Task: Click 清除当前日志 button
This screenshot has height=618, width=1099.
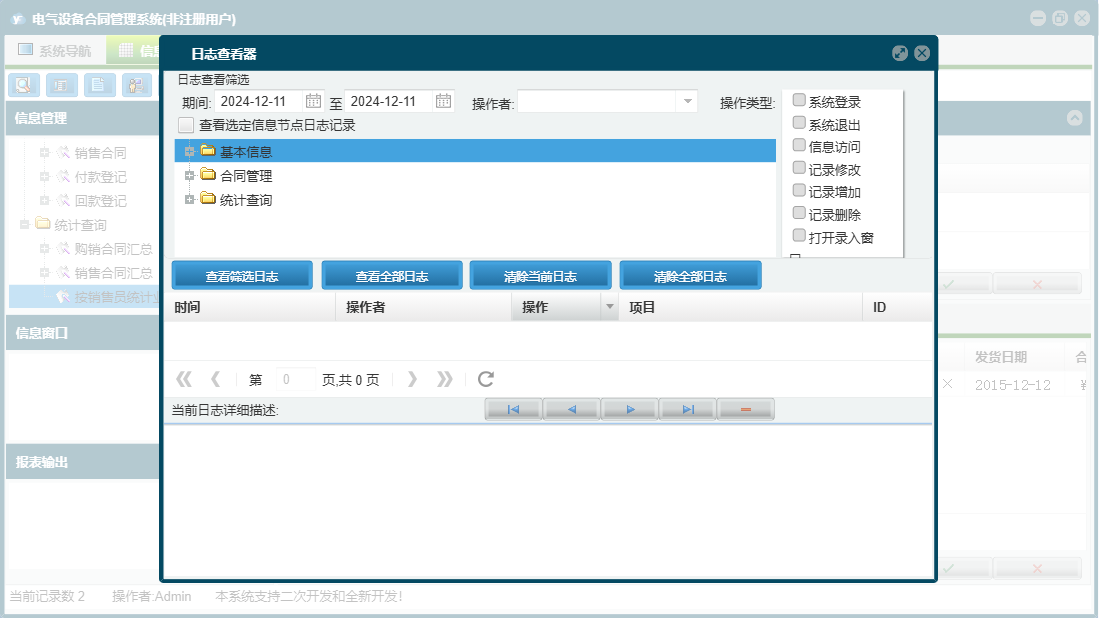Action: coord(540,275)
